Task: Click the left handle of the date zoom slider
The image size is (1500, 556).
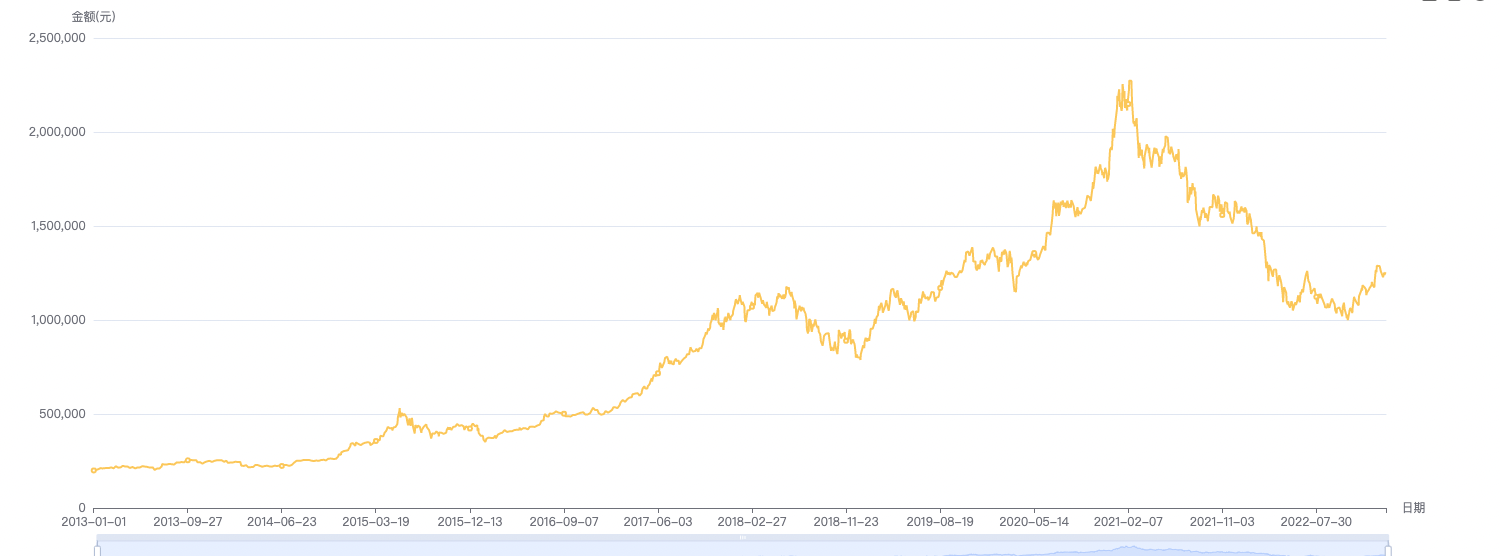Action: pos(97,550)
